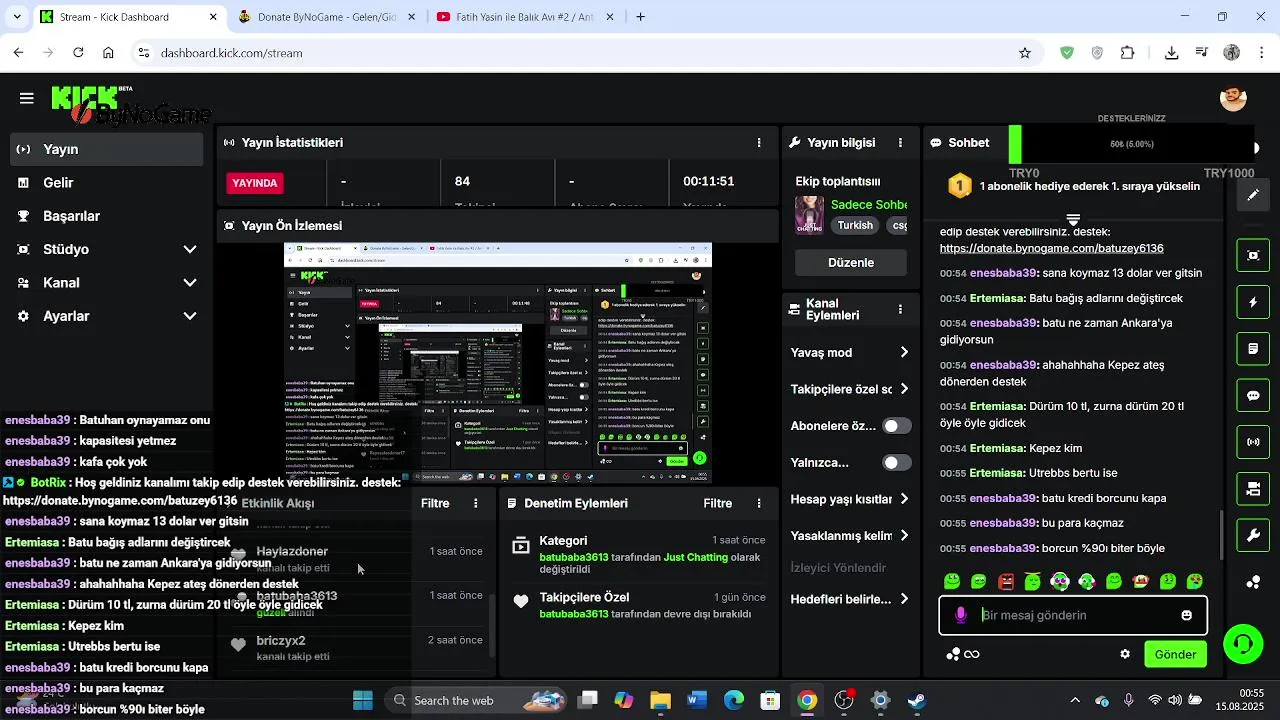Open Chrome downloads icon in toolbar
1280x720 pixels.
[x=1172, y=53]
